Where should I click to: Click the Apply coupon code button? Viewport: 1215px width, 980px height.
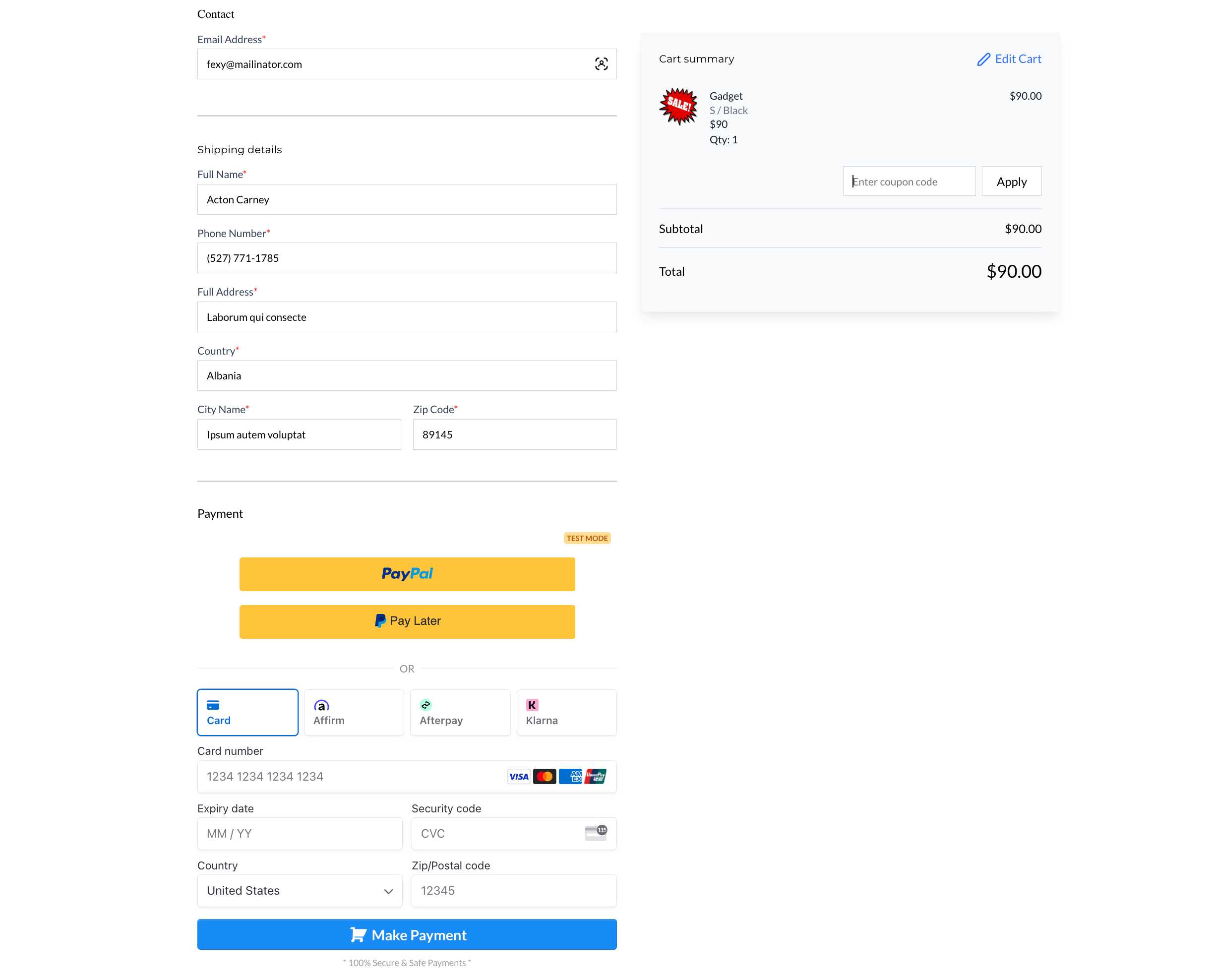coord(1011,181)
